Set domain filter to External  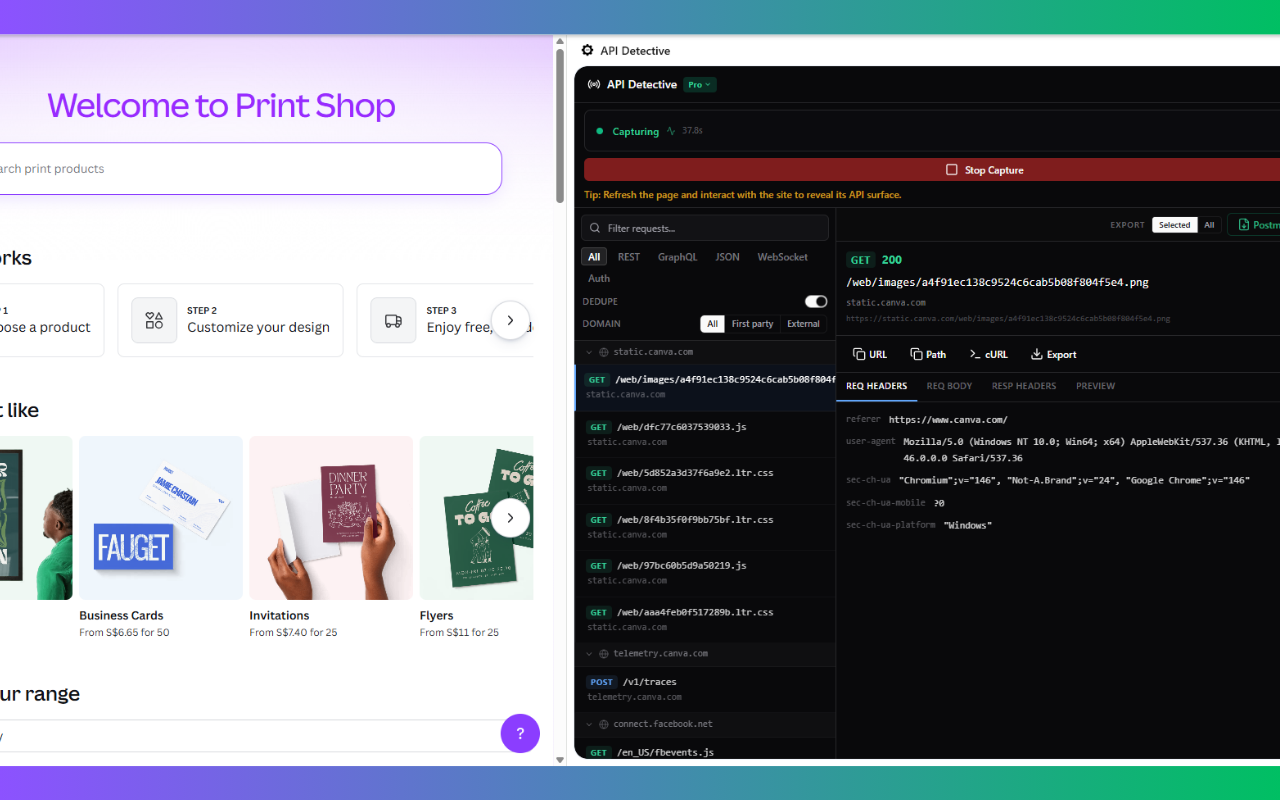pos(803,324)
